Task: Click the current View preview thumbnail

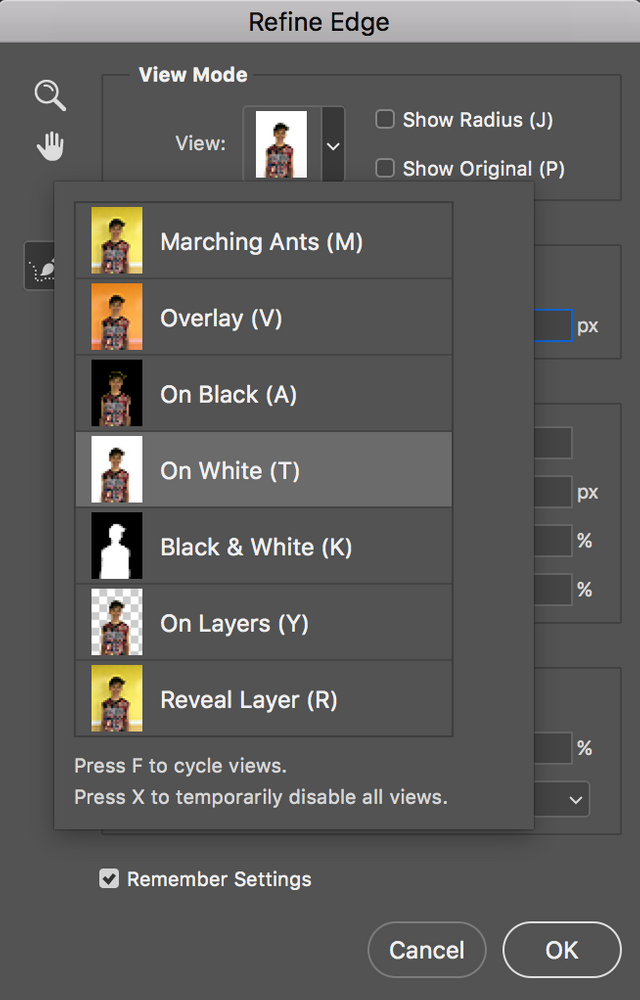Action: tap(281, 144)
